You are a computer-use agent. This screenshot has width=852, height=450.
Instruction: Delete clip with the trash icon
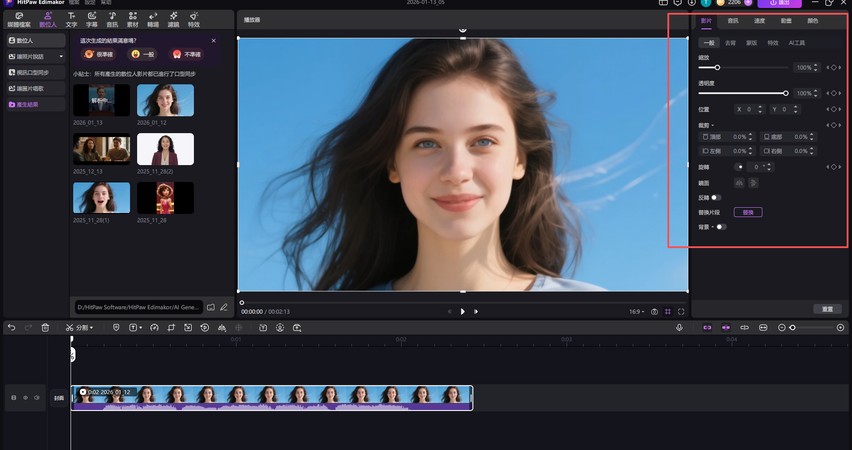coord(45,327)
